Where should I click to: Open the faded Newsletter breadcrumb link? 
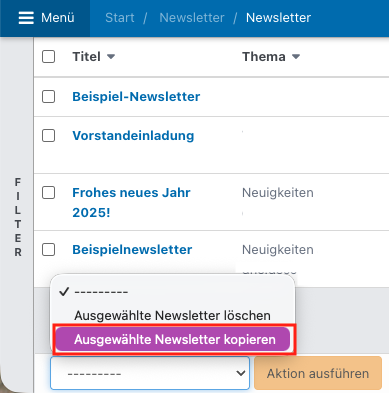[x=192, y=18]
